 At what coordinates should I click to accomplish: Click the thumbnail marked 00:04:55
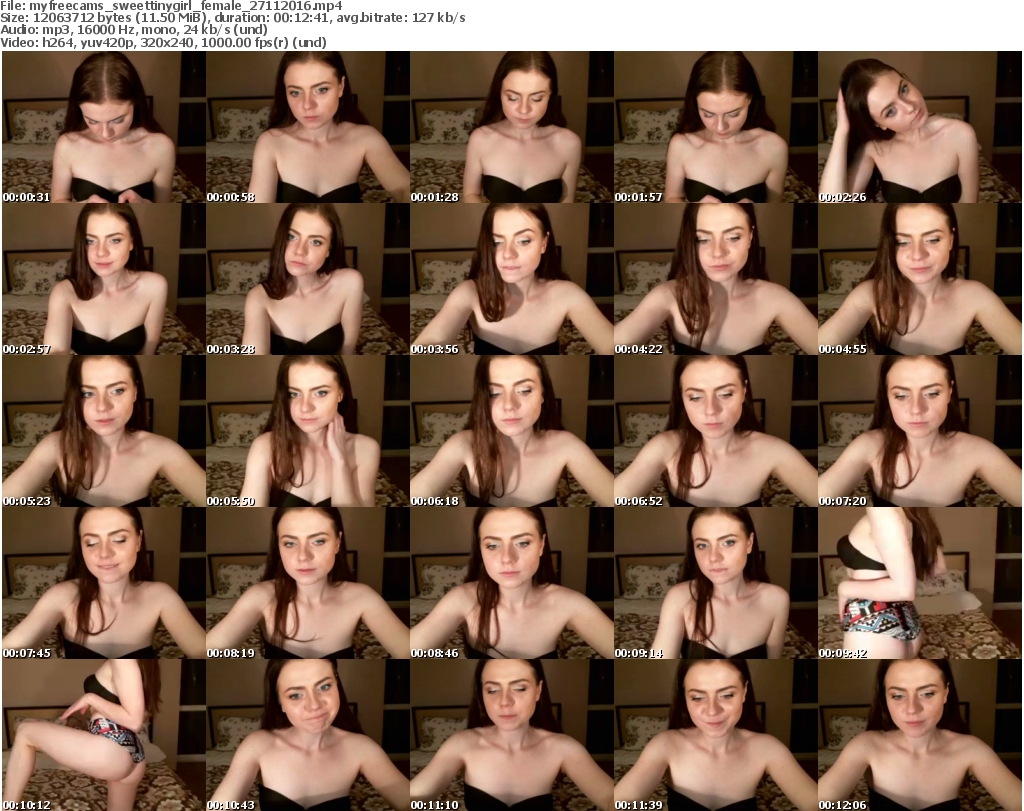(919, 279)
